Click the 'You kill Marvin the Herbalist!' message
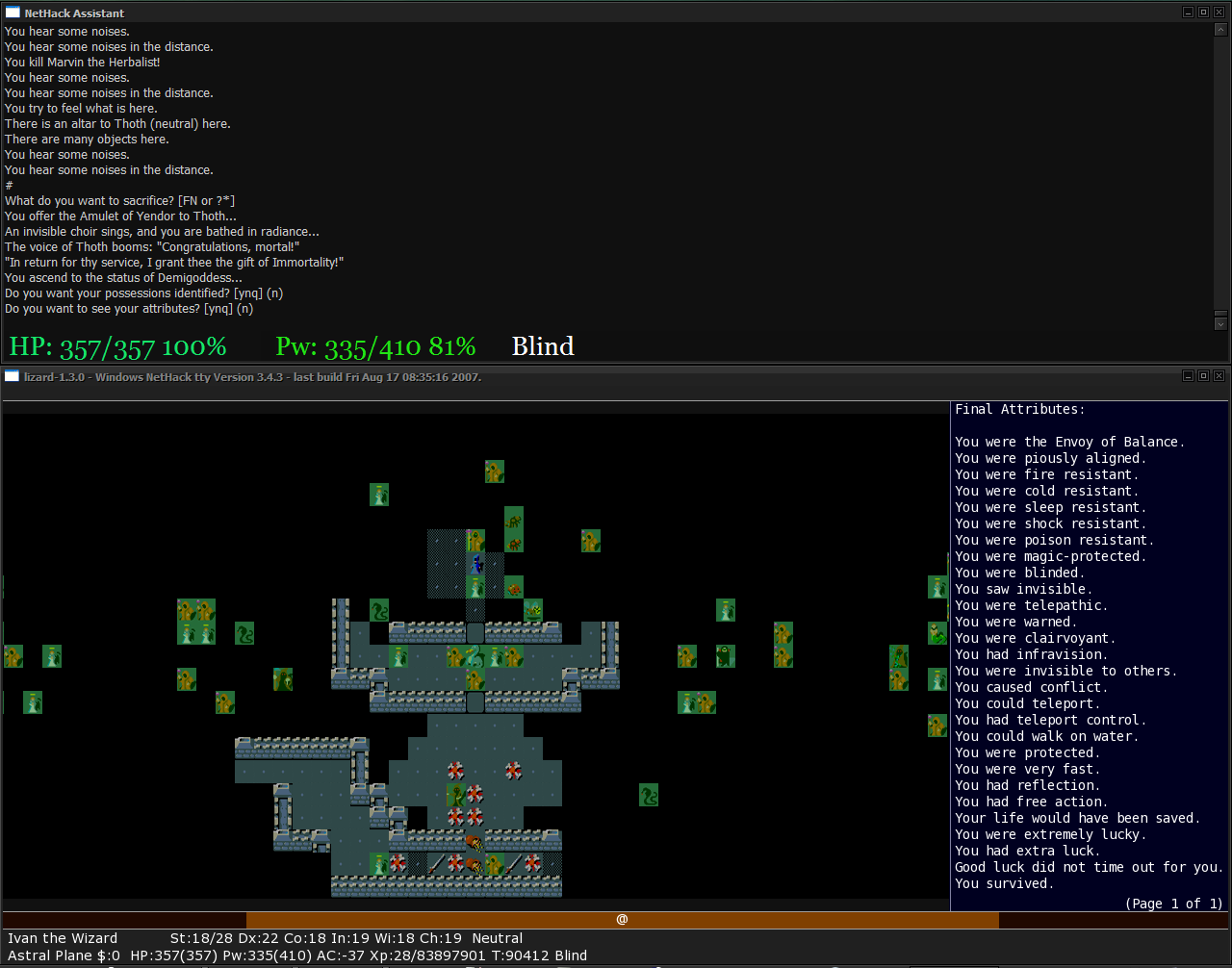Screen dimensions: 1232x968 pos(83,63)
